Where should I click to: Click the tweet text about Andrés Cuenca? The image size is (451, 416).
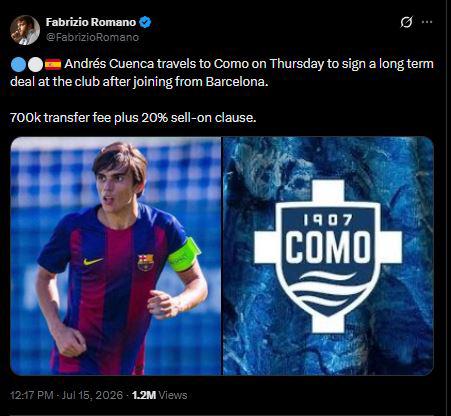222,73
